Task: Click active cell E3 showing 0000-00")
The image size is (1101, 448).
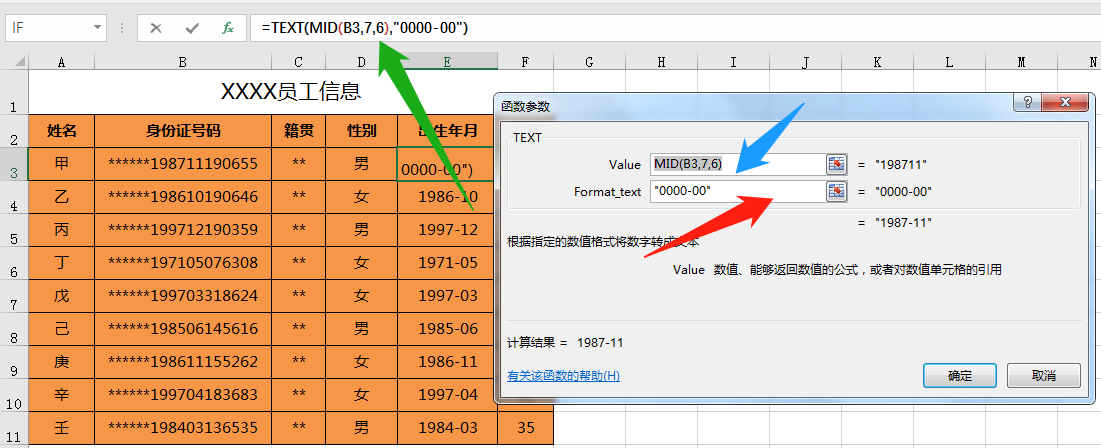Action: tap(447, 164)
